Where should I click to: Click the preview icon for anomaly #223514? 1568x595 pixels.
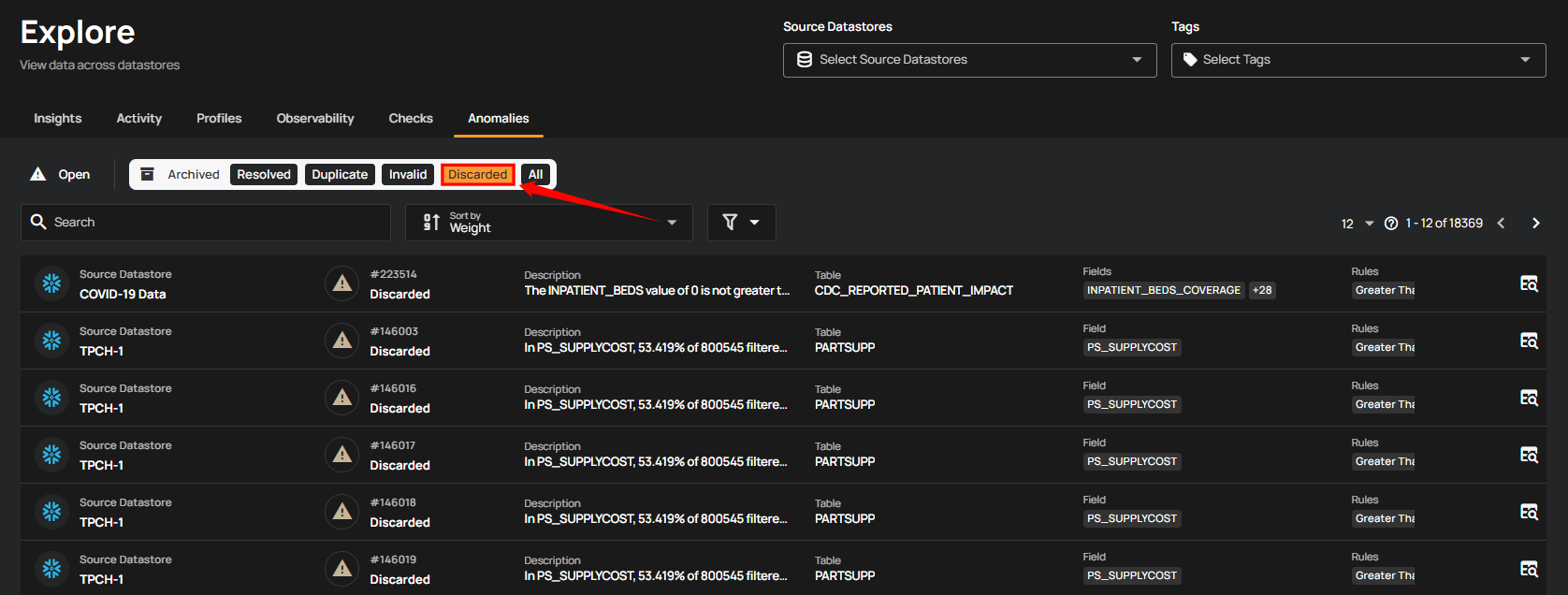point(1529,283)
